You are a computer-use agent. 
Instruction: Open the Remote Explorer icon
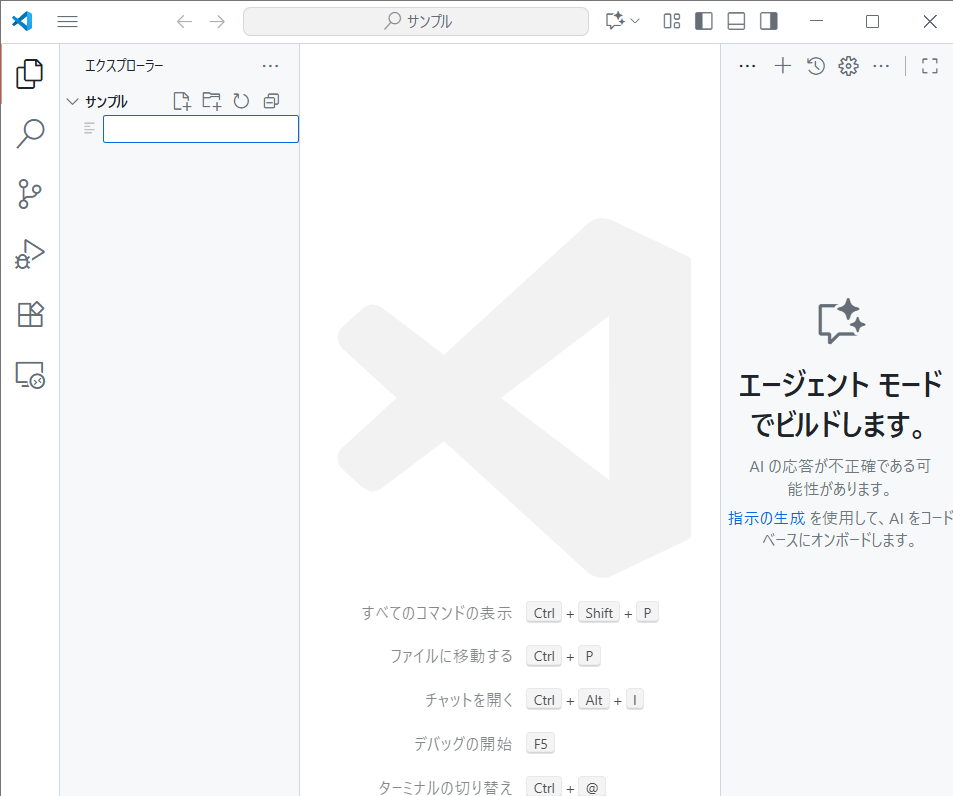pos(30,375)
